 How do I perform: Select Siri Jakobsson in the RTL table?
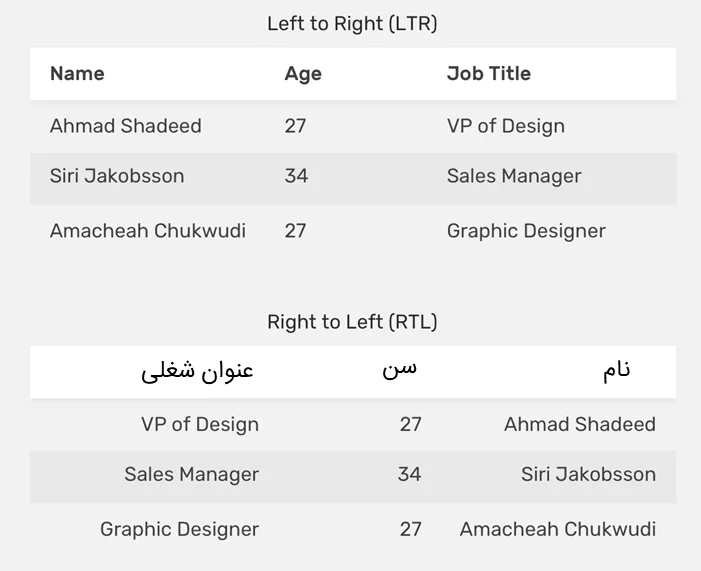point(588,474)
